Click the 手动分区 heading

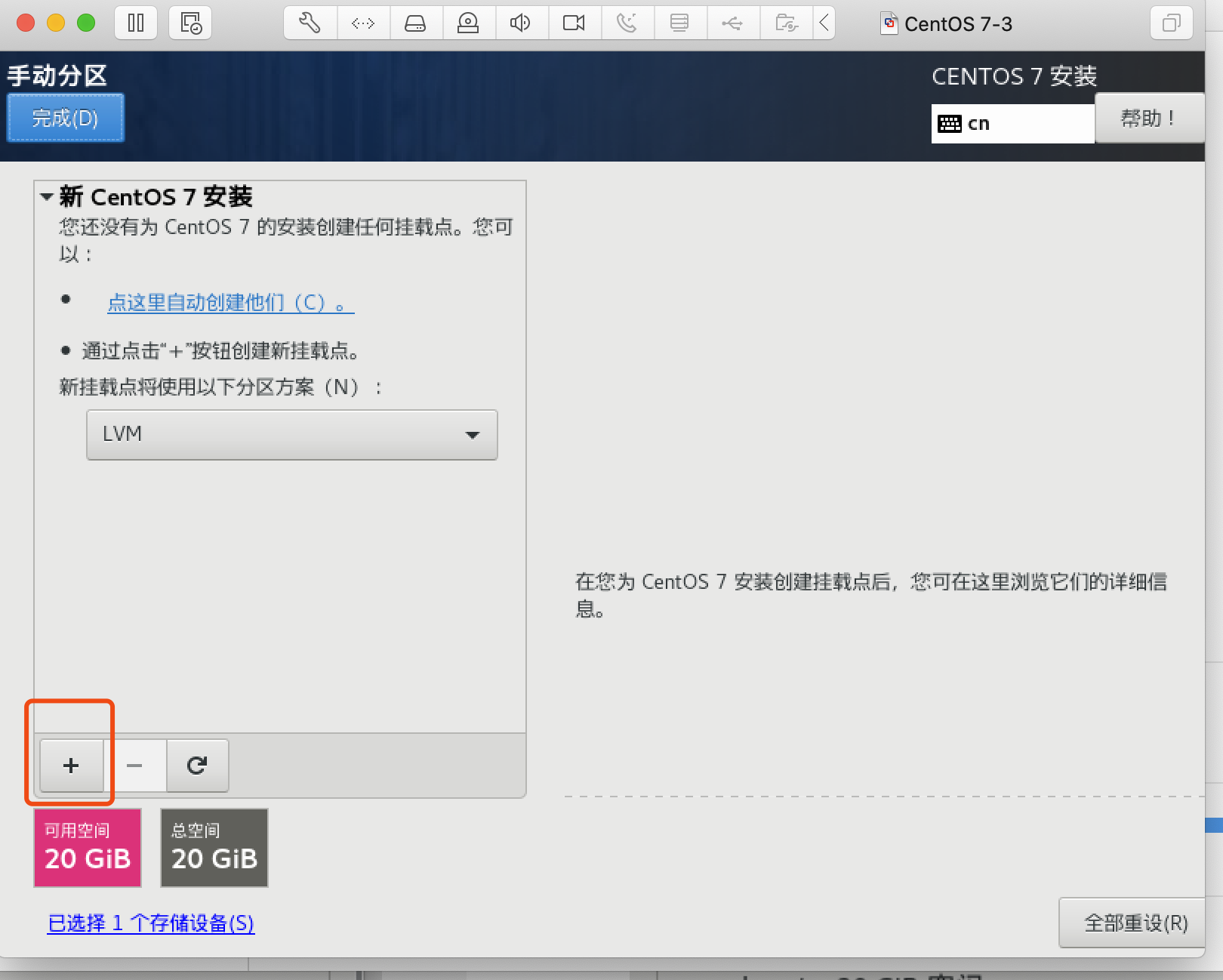coord(57,76)
